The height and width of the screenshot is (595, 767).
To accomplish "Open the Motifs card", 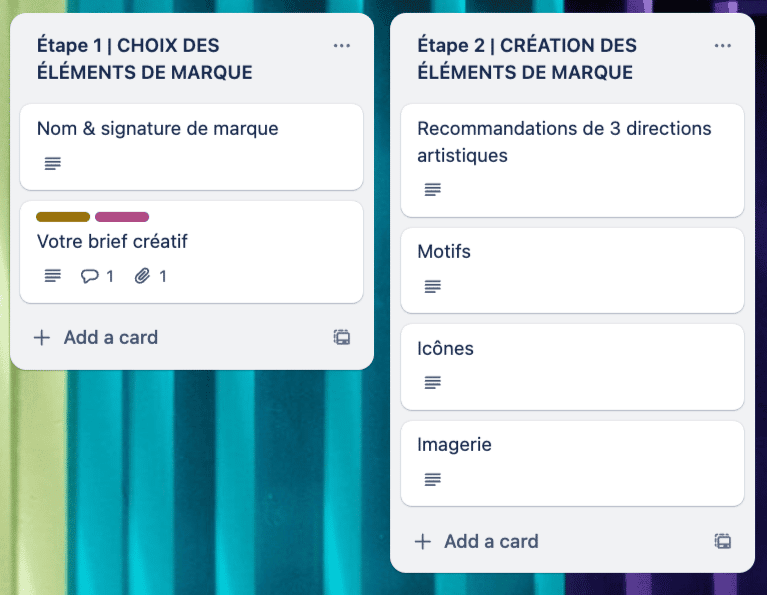I will (x=572, y=270).
